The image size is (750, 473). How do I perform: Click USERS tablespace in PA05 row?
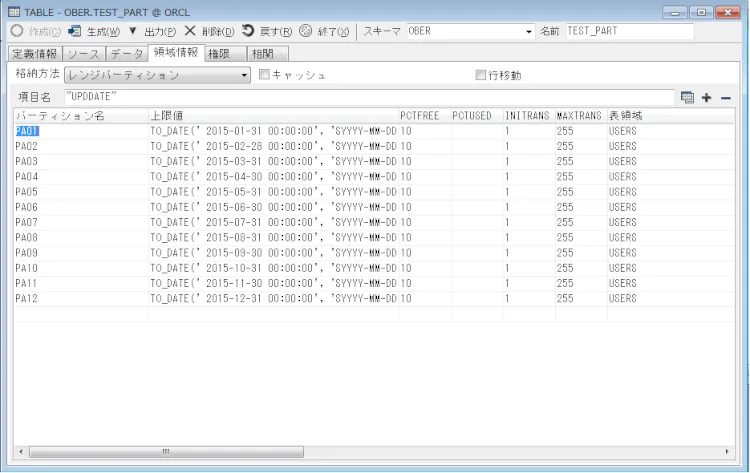pos(622,192)
